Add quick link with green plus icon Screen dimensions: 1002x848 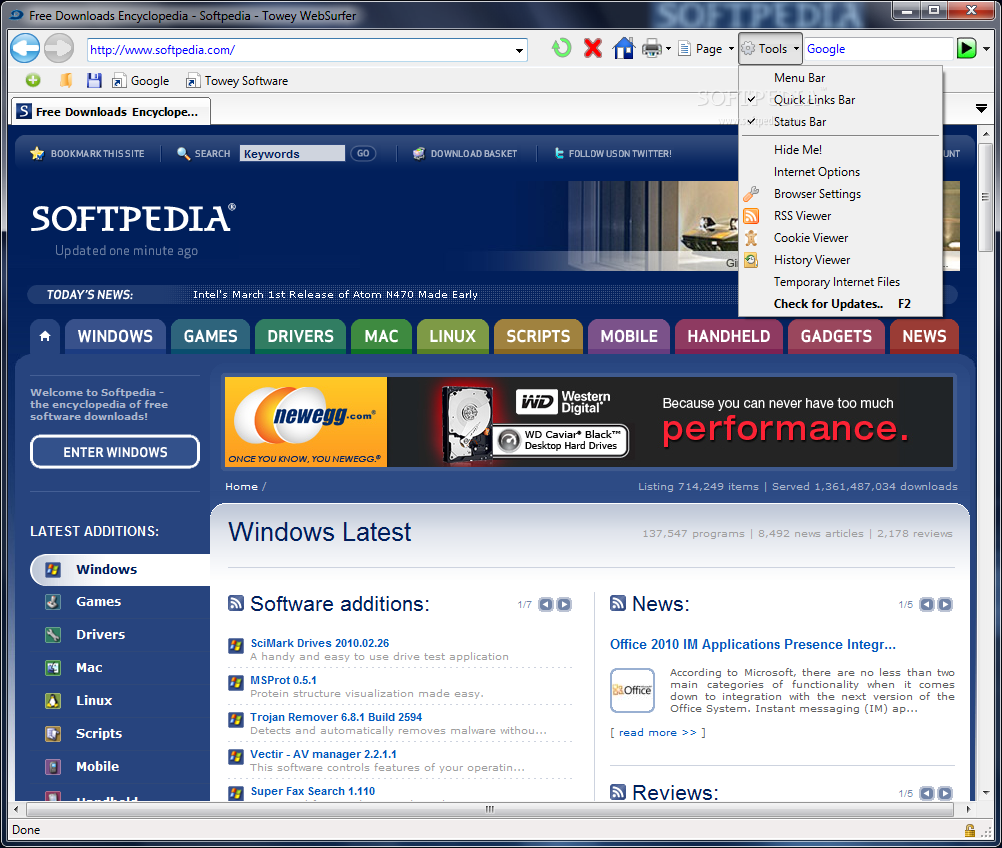(x=33, y=81)
